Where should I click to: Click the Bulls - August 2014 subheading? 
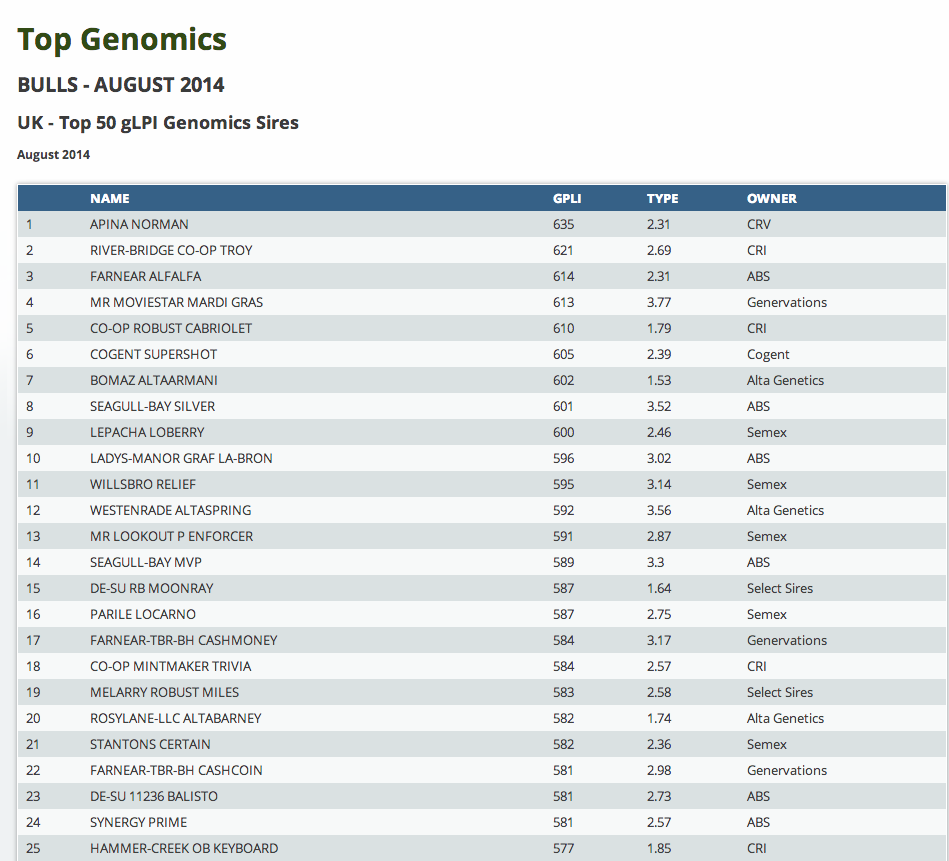tap(121, 85)
